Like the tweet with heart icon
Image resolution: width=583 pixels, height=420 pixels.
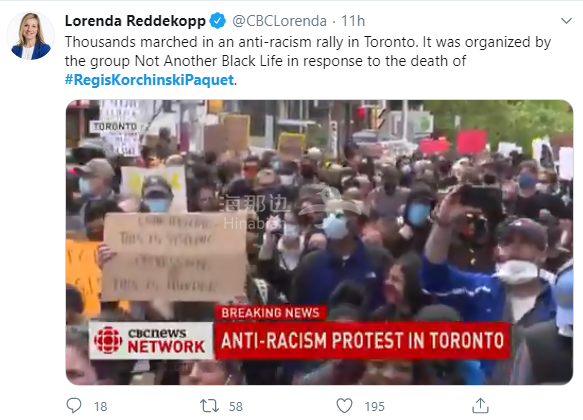(x=344, y=406)
